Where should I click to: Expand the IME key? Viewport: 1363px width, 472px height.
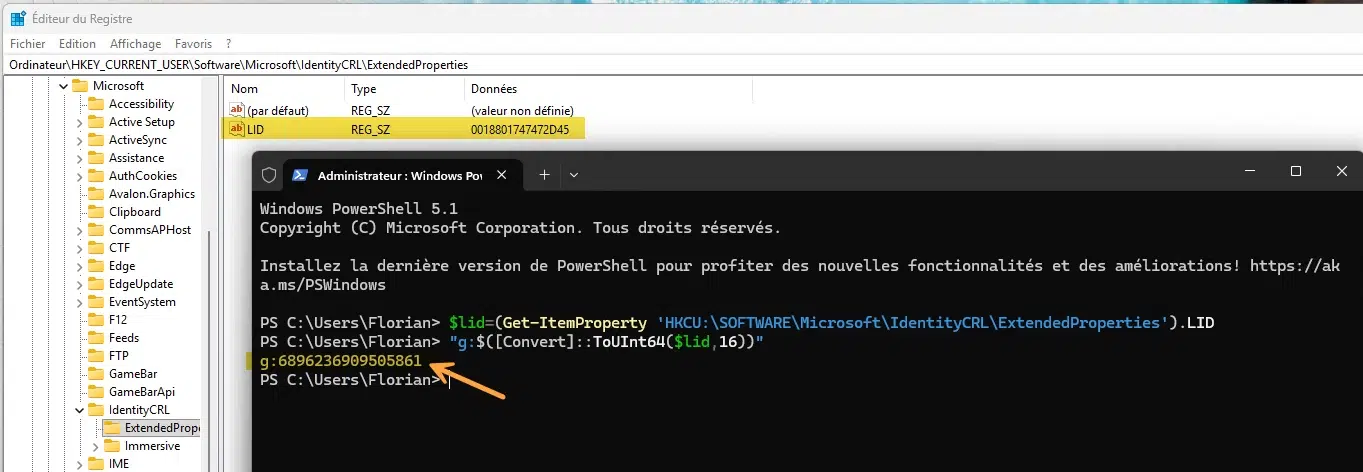point(80,464)
